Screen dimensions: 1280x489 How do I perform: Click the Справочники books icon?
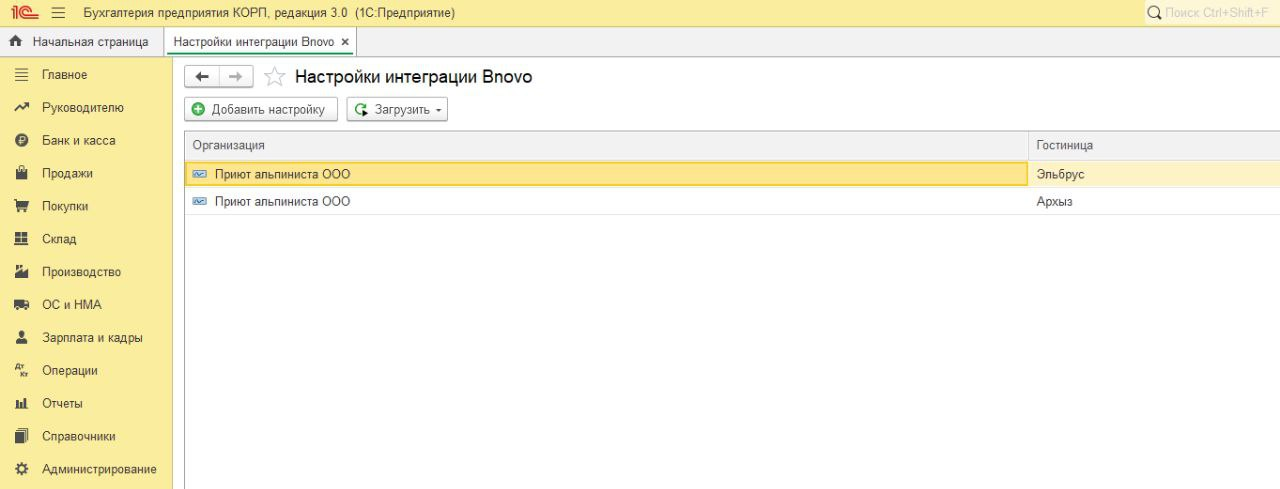[x=20, y=436]
